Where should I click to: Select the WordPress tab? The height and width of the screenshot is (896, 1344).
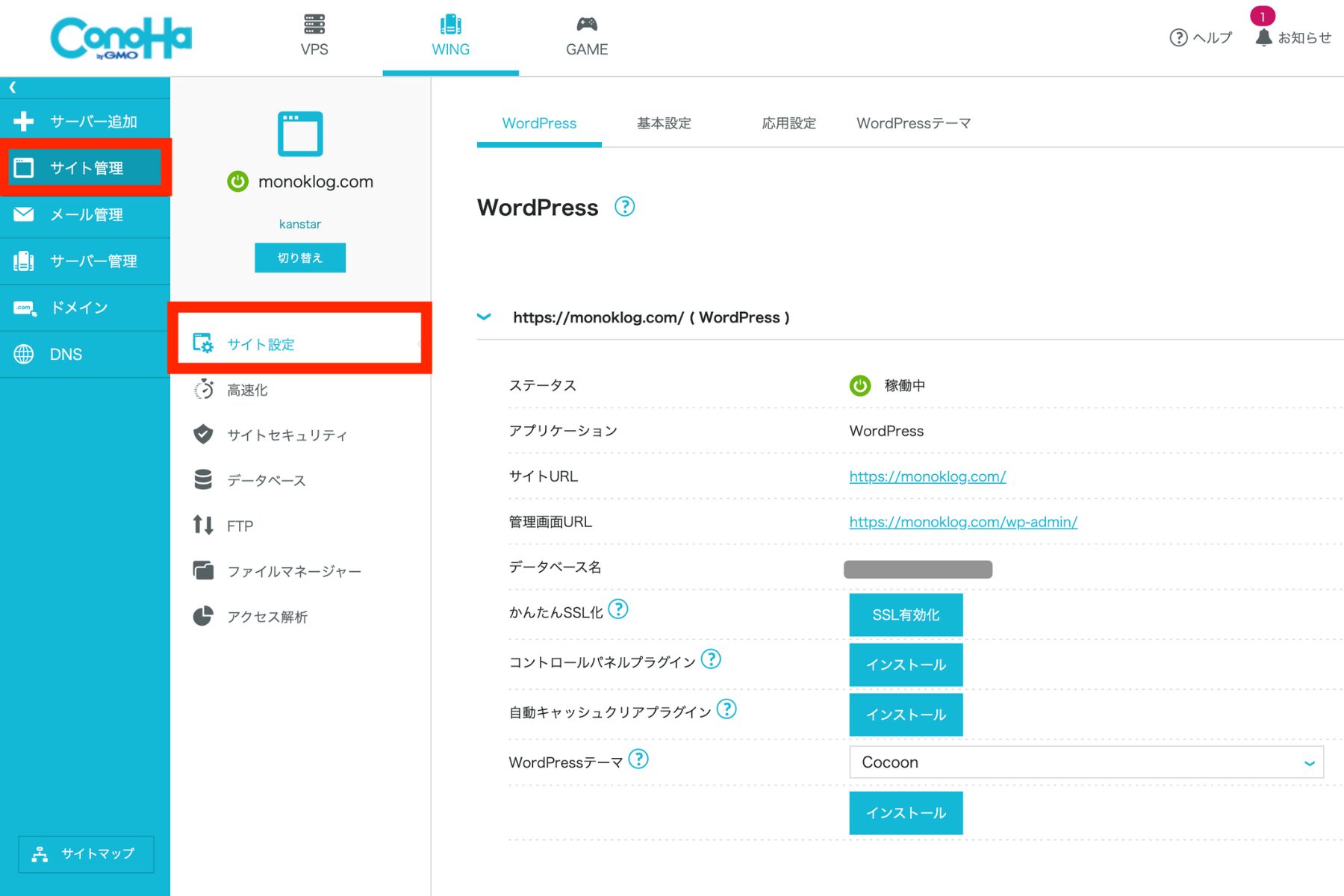point(539,123)
